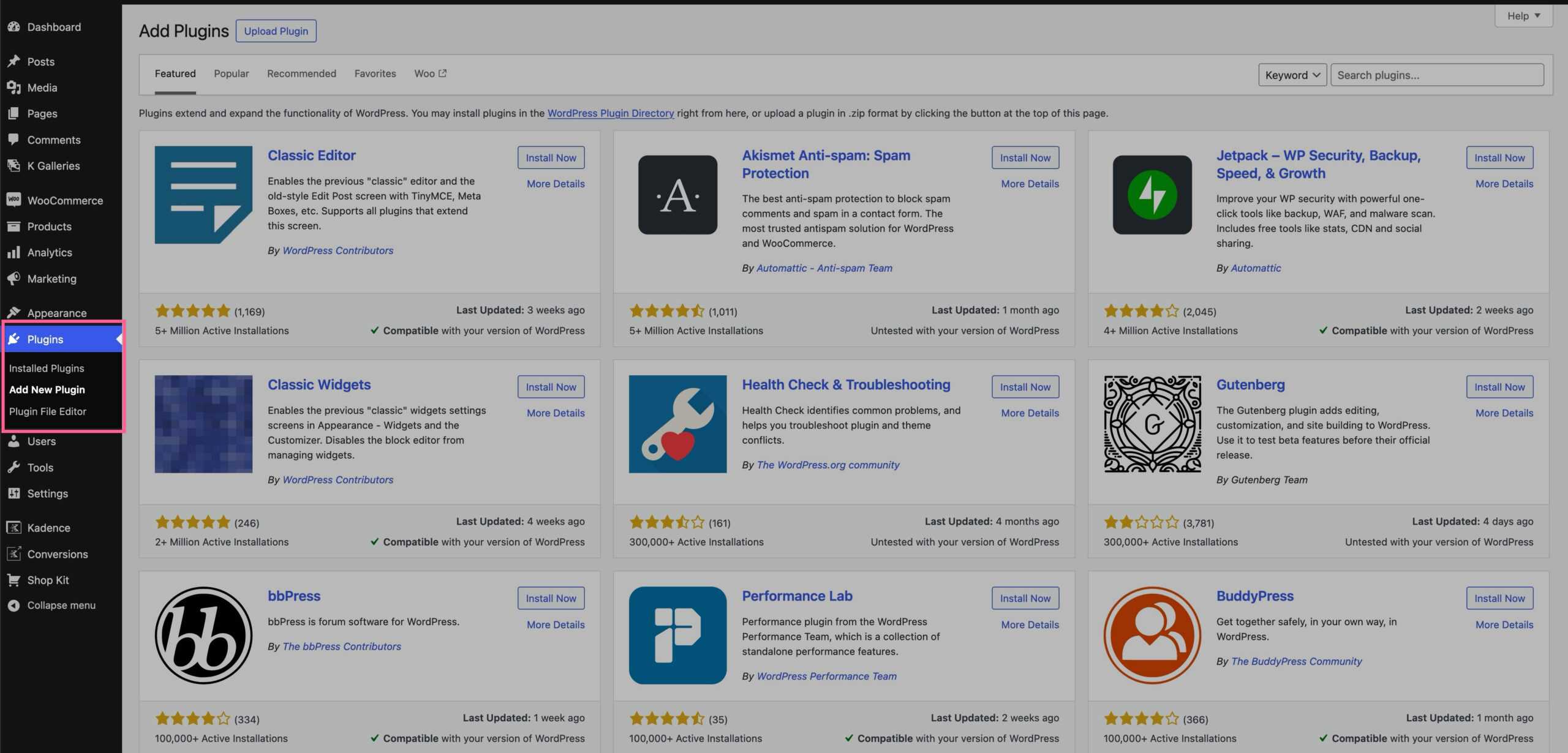This screenshot has height=753, width=1568.
Task: Open the Automattic - Anti-spam Team author link
Action: click(824, 268)
